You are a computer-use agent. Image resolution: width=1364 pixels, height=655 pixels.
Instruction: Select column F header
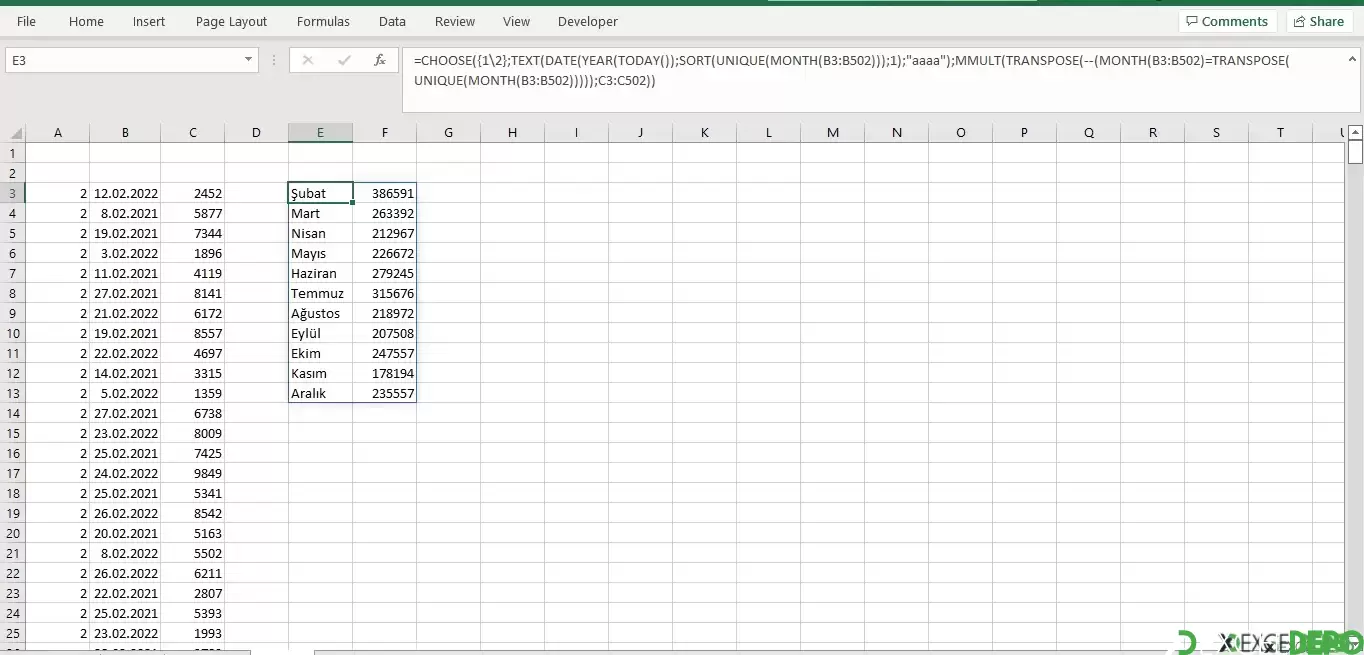(385, 133)
